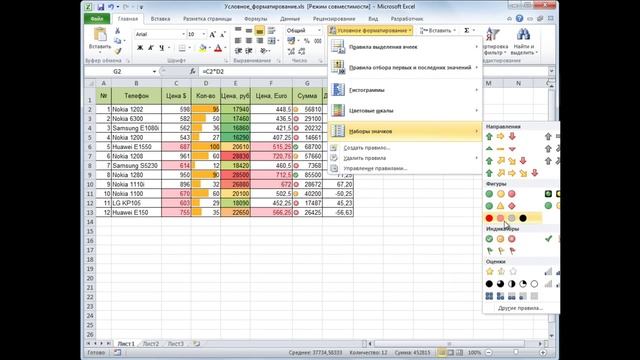This screenshot has height=360, width=640.
Task: Choose the circle, triangle, diamond signs set
Action: point(500,206)
